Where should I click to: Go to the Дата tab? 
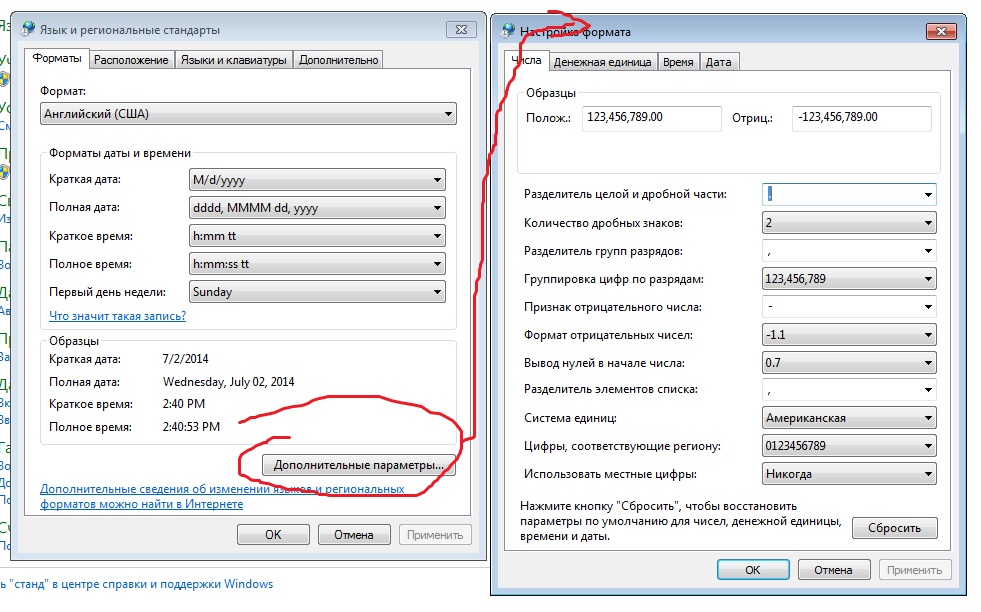718,62
